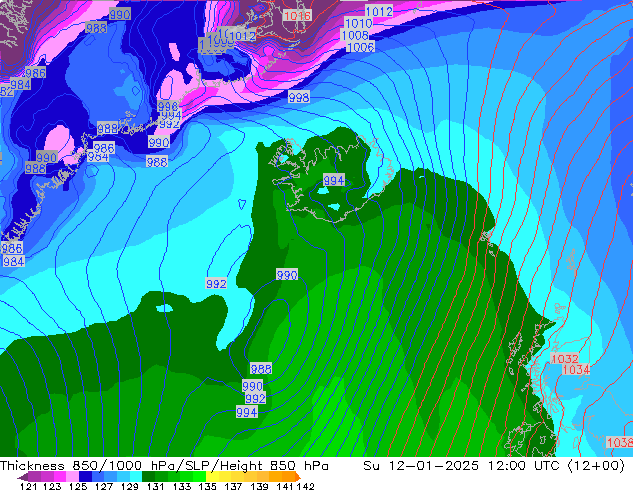634x490 pixels.
Task: Click the '988' label inside the southern low
Action: 261,369
